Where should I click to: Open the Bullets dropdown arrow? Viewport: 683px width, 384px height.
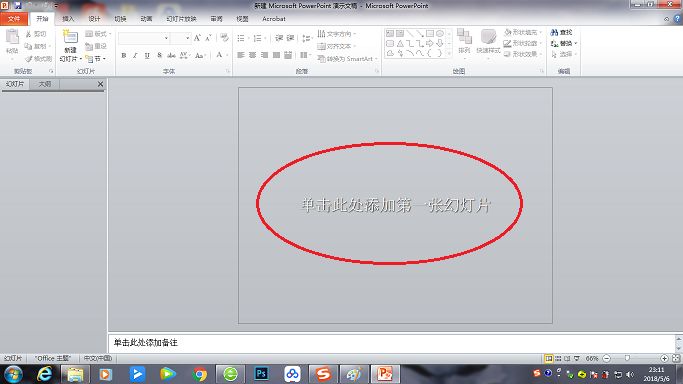point(249,38)
